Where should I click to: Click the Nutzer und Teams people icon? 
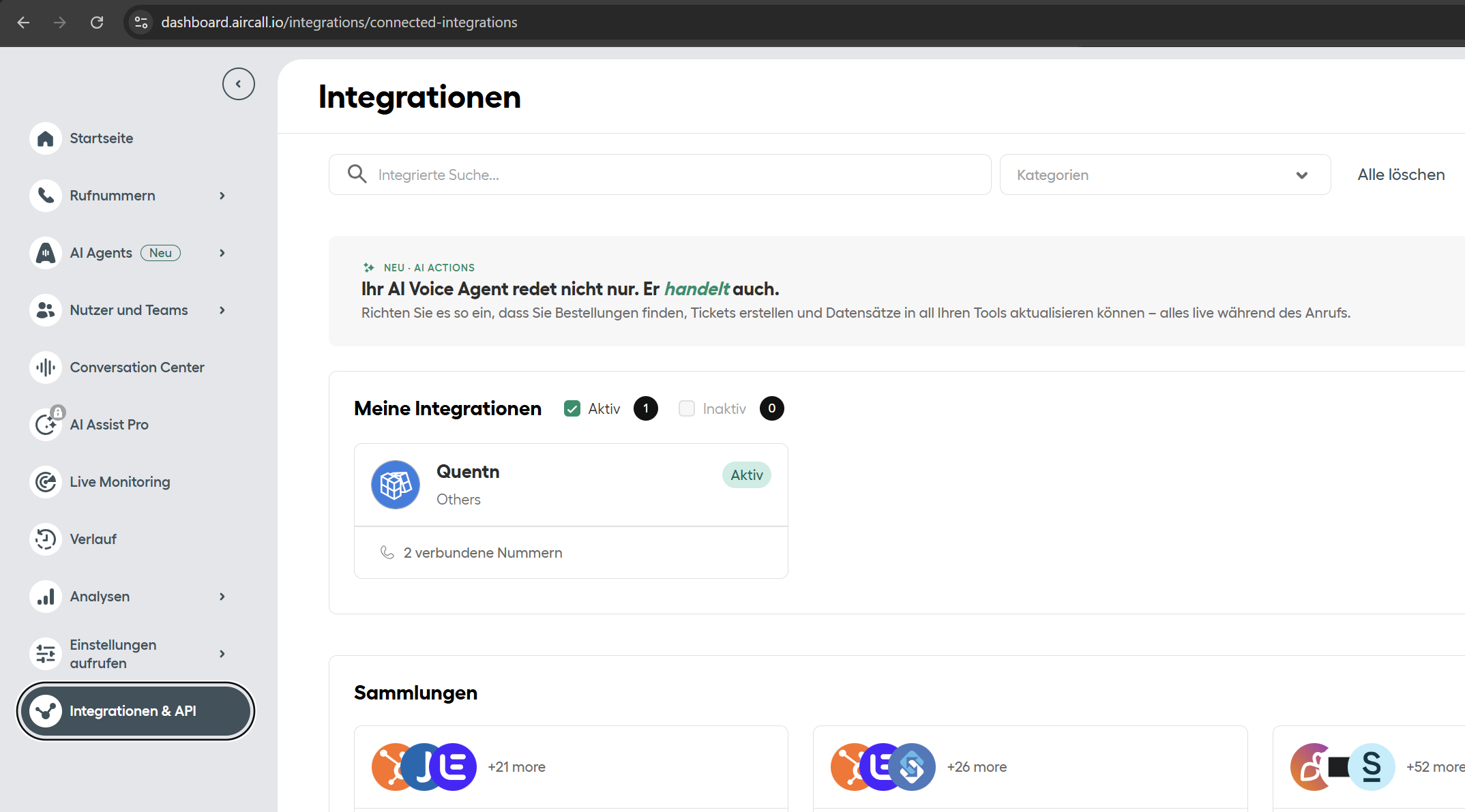coord(46,310)
